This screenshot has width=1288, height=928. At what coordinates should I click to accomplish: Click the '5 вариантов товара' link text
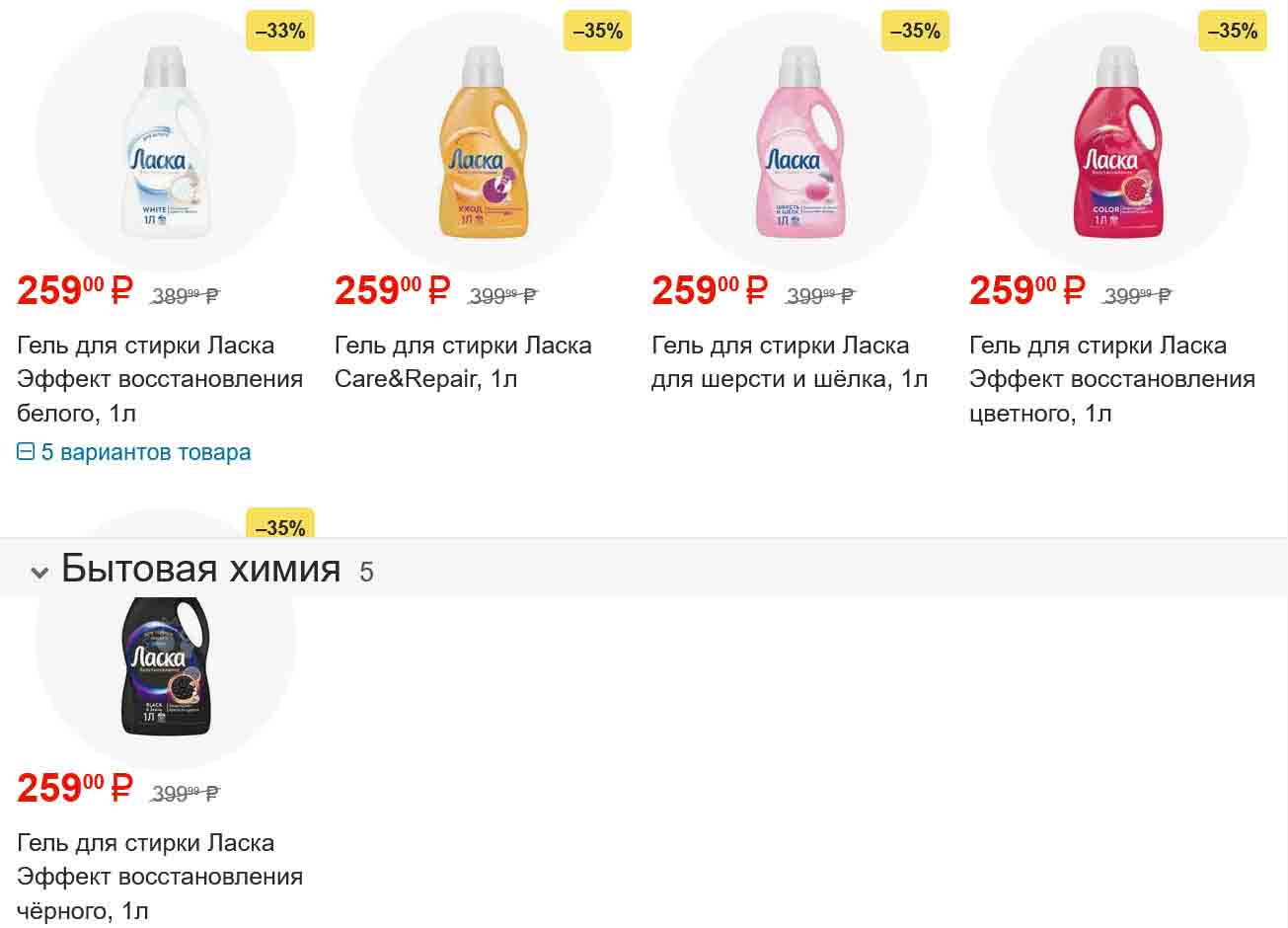coord(146,452)
